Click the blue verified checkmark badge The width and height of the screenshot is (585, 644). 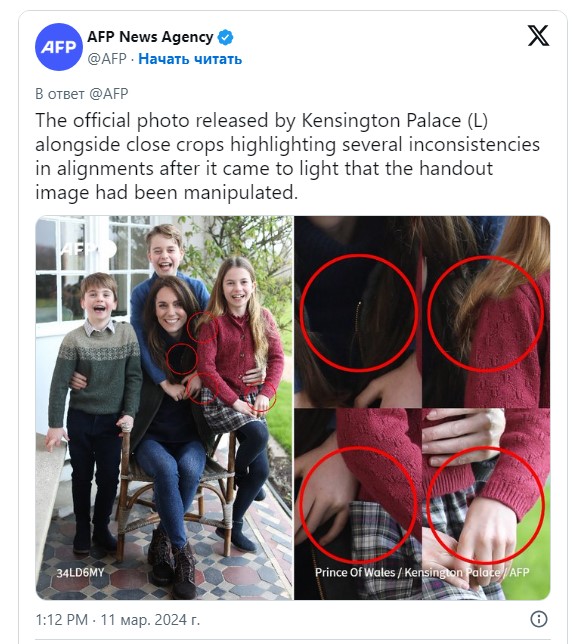[225, 37]
